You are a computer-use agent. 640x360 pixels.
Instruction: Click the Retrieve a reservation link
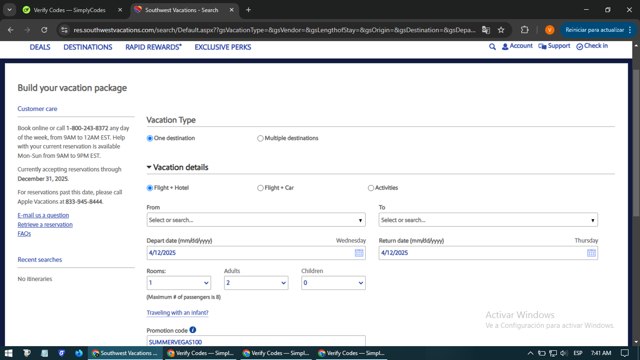45,224
